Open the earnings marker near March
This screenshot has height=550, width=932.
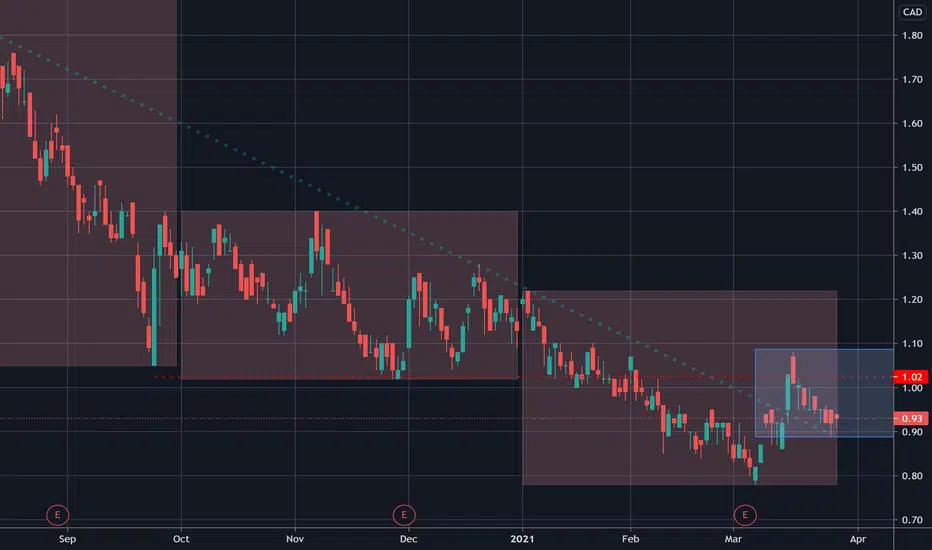[x=745, y=515]
